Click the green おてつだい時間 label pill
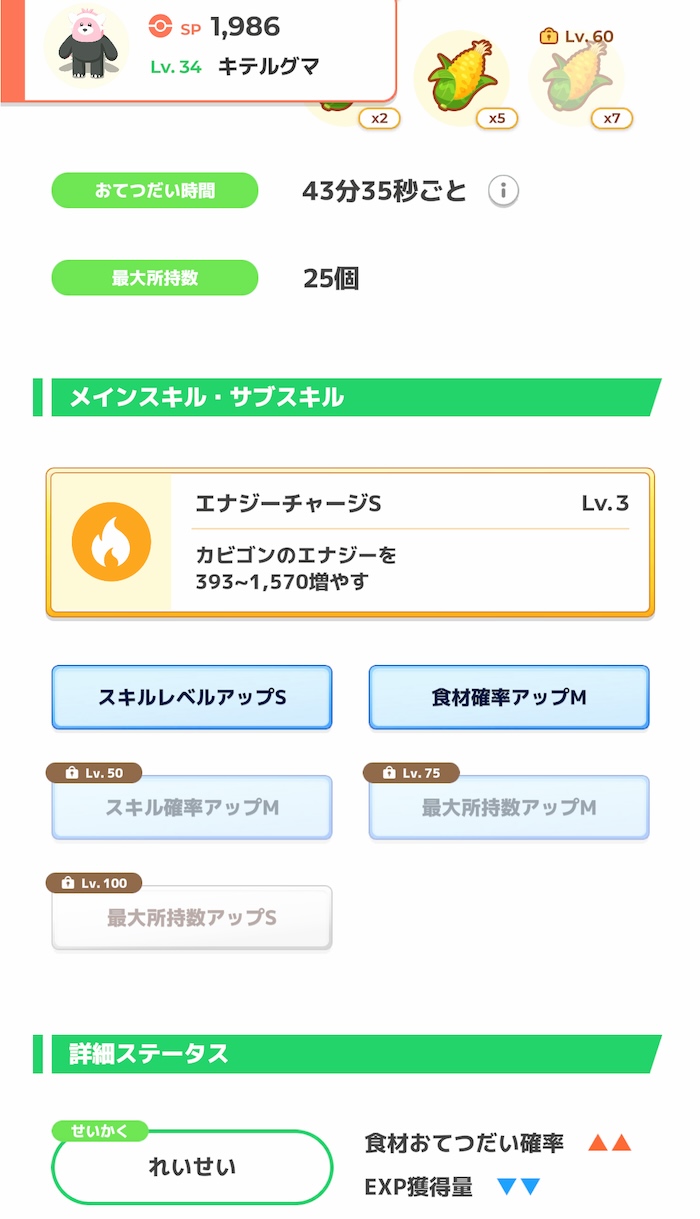The image size is (700, 1219). coord(154,190)
